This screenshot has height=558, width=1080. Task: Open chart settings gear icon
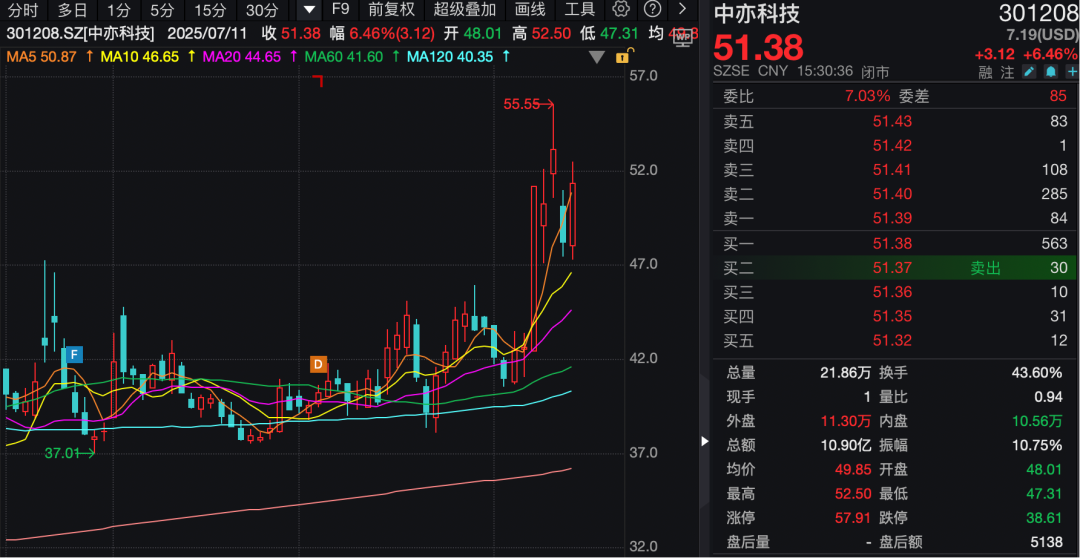tap(621, 10)
